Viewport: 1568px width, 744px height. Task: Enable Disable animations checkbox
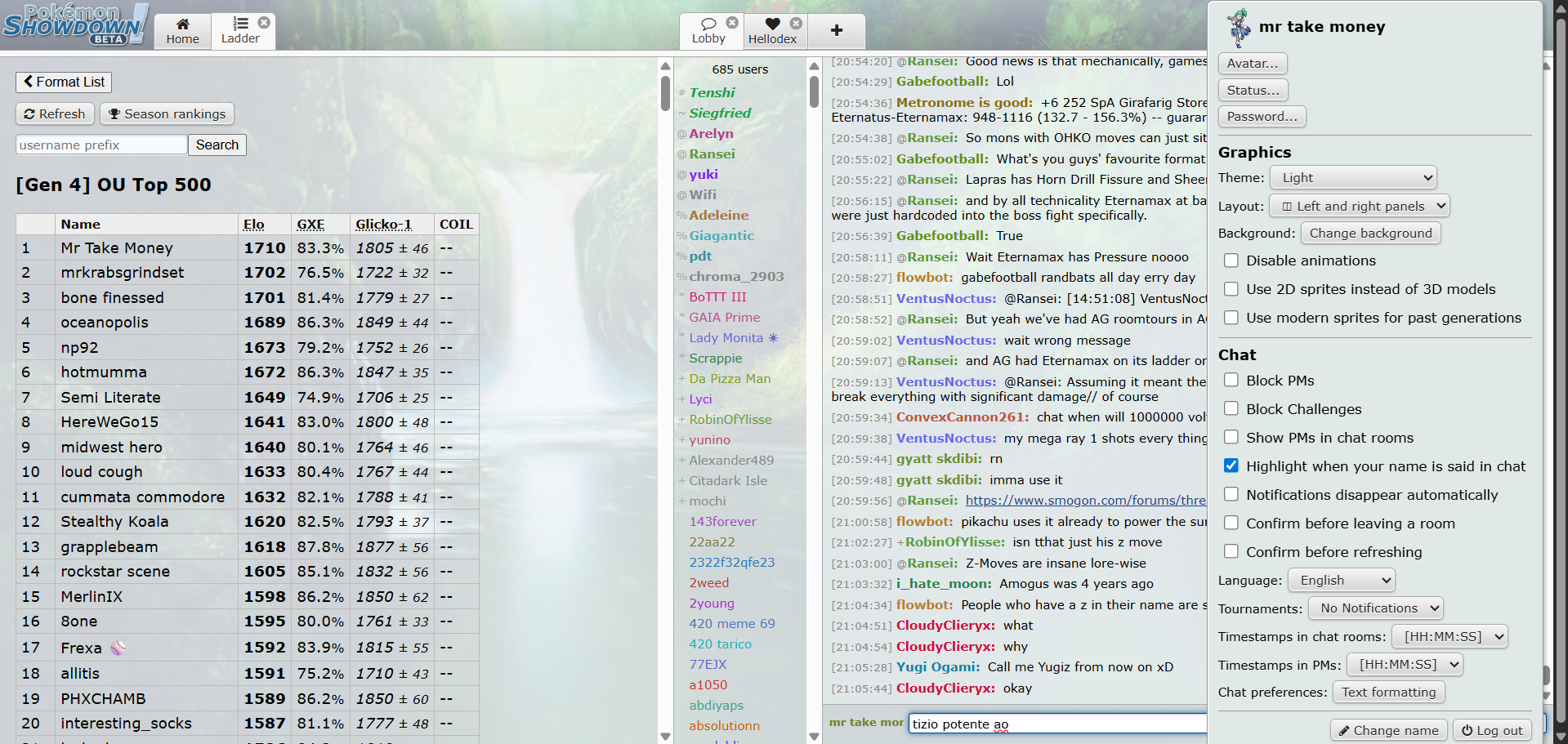coord(1231,261)
